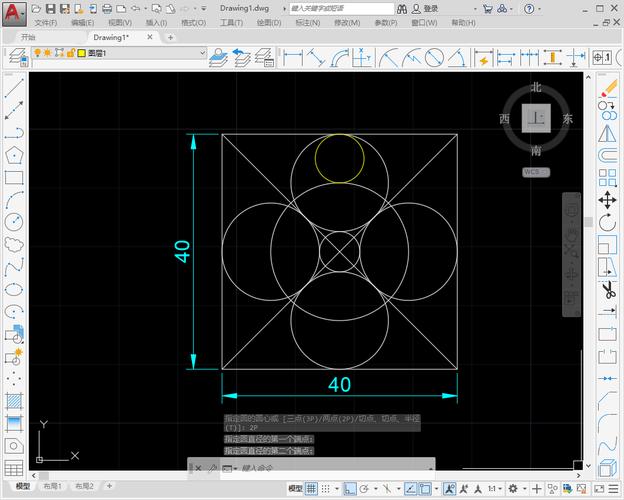The width and height of the screenshot is (624, 500).
Task: Click the 登录 sign-in button
Action: [430, 8]
